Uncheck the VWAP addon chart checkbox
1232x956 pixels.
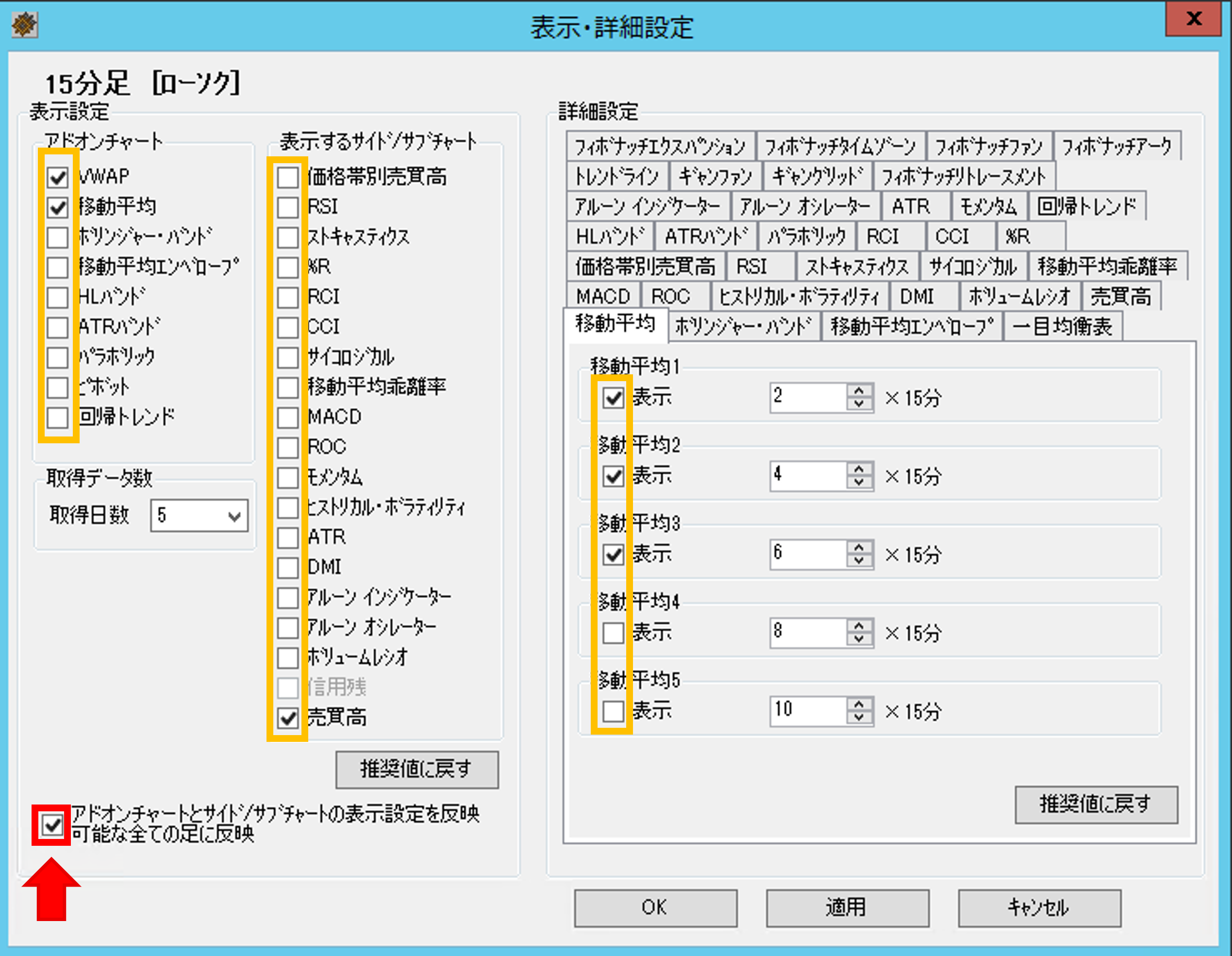(x=58, y=178)
